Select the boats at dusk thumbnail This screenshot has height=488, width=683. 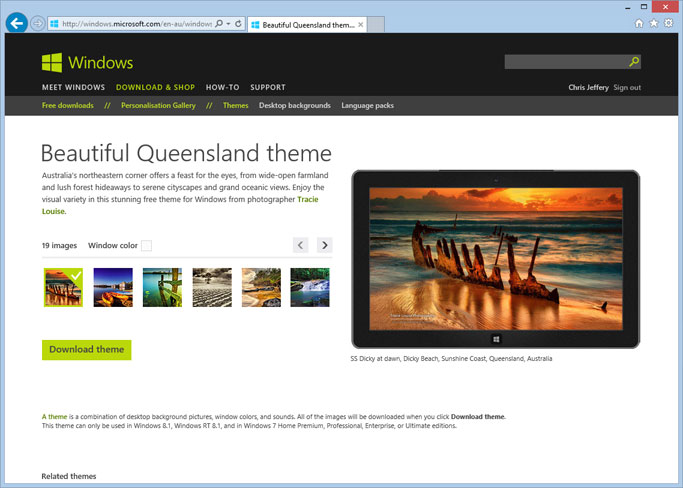[113, 287]
